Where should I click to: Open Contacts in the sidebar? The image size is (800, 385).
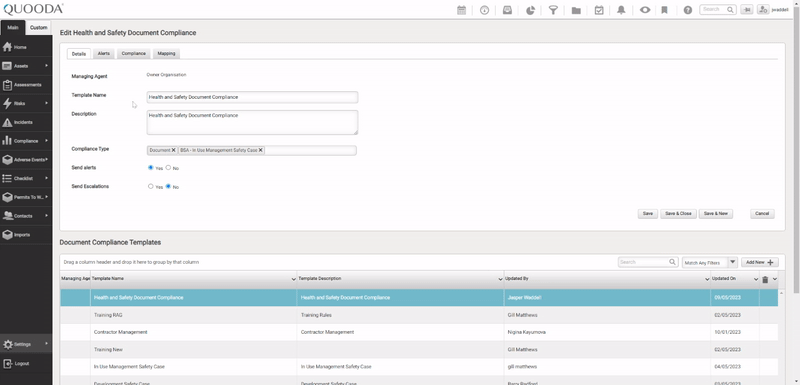26,216
